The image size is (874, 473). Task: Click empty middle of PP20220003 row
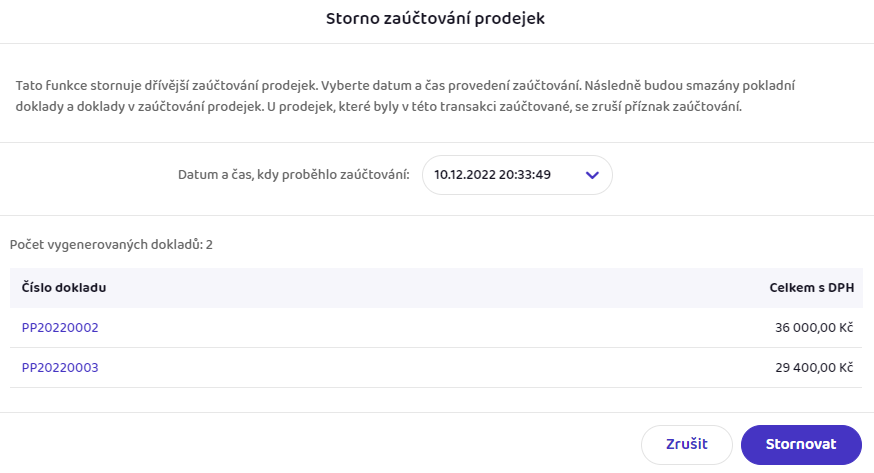click(436, 368)
